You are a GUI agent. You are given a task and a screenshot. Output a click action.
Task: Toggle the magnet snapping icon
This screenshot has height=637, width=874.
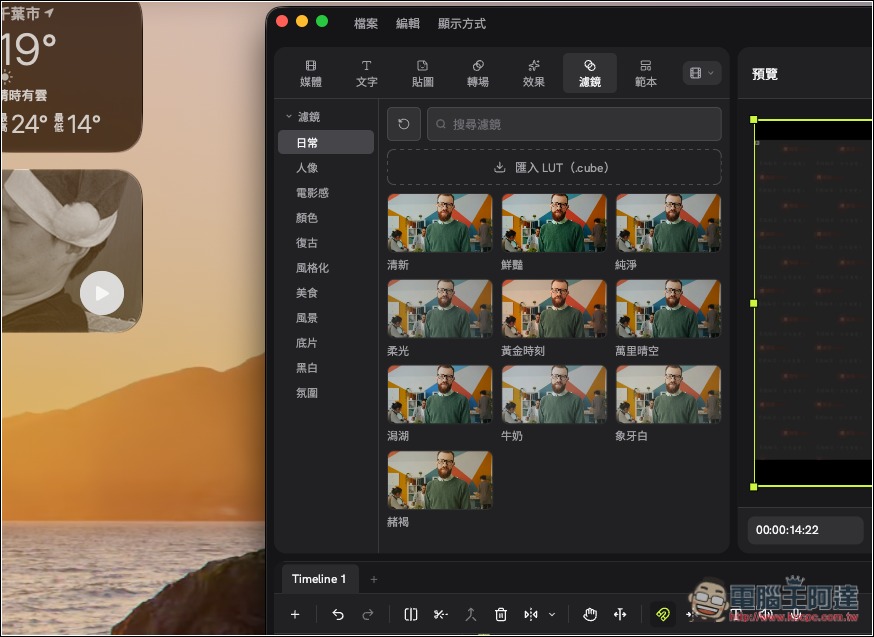click(663, 614)
